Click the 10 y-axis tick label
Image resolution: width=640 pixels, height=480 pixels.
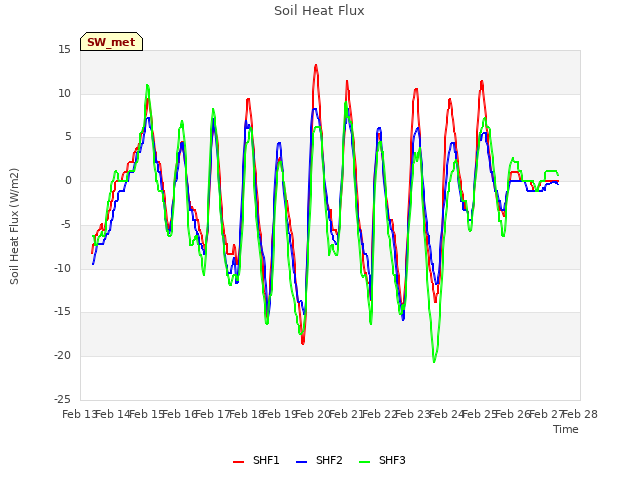[x=64, y=93]
